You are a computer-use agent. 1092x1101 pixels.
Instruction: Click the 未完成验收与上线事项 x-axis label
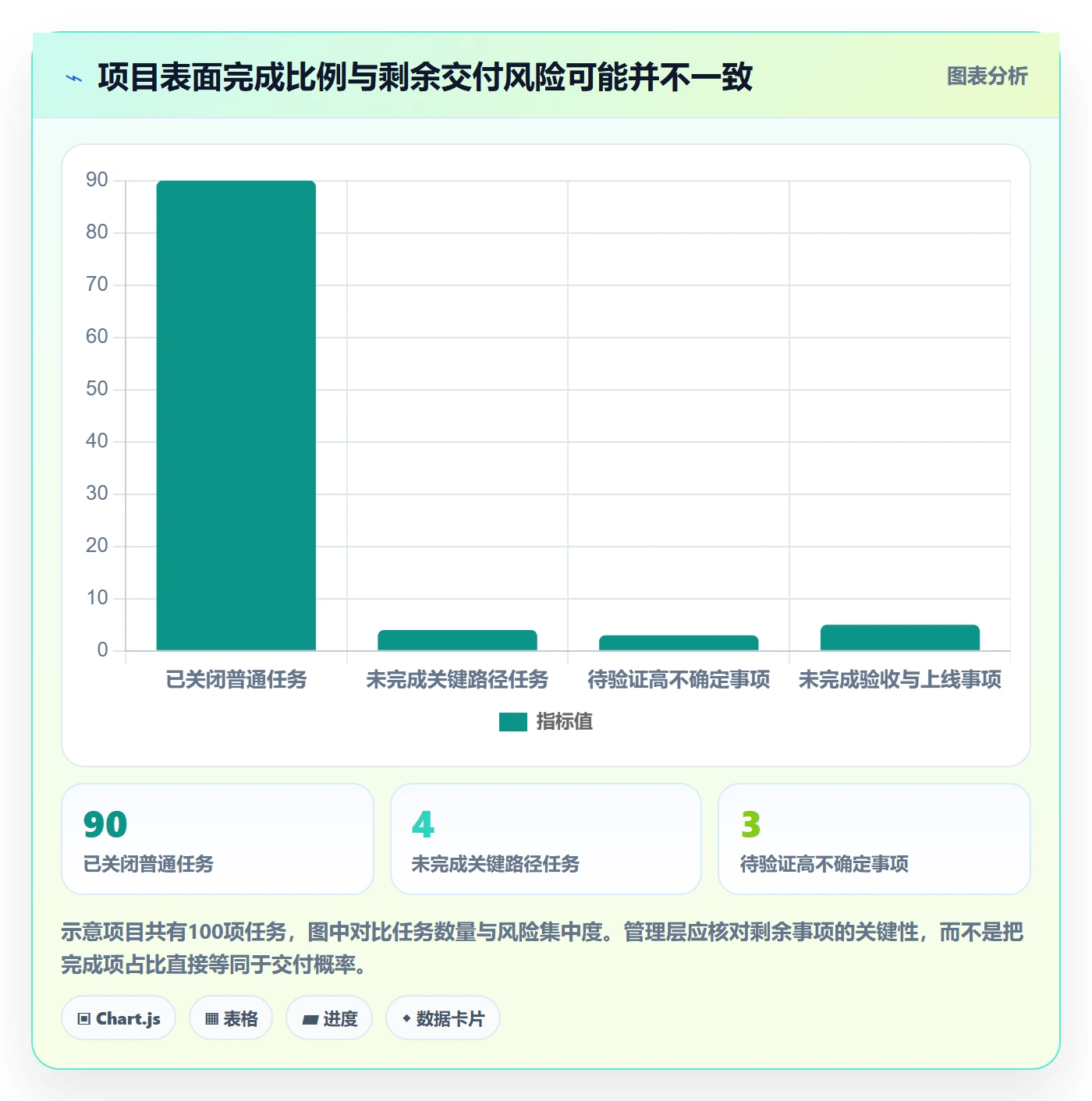[900, 680]
